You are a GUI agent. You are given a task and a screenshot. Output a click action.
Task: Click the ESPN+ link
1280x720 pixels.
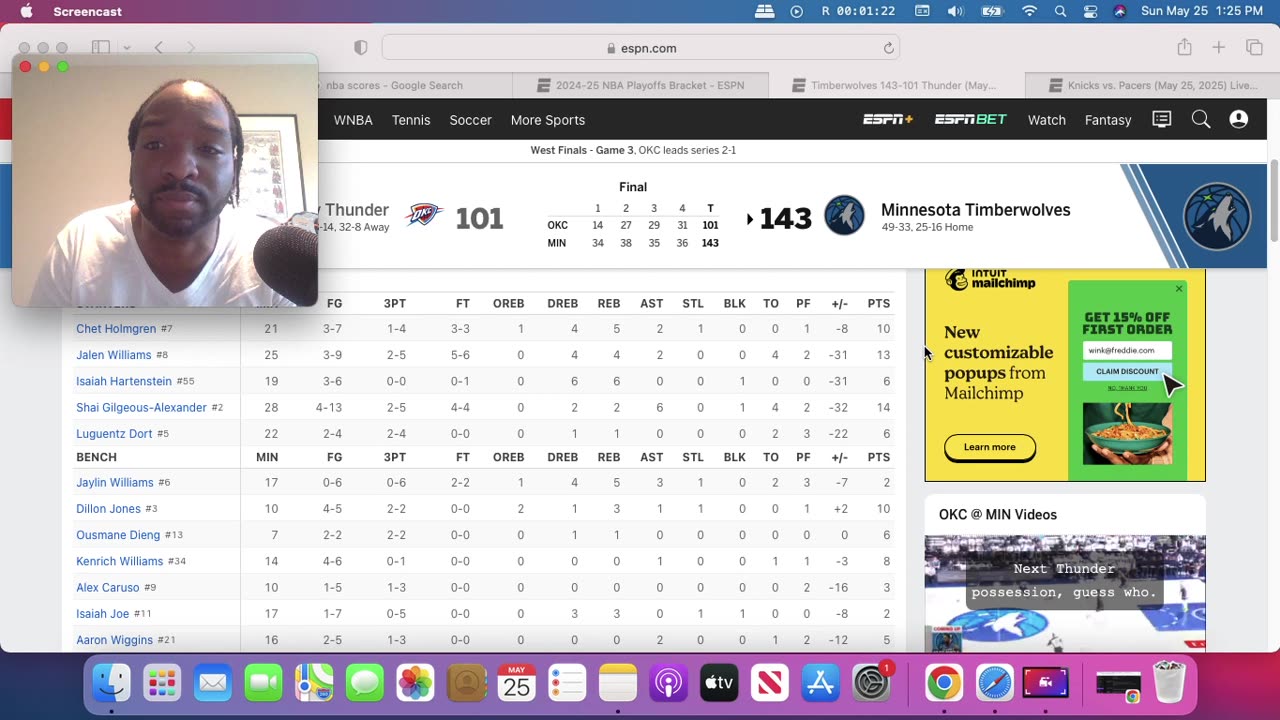click(888, 119)
